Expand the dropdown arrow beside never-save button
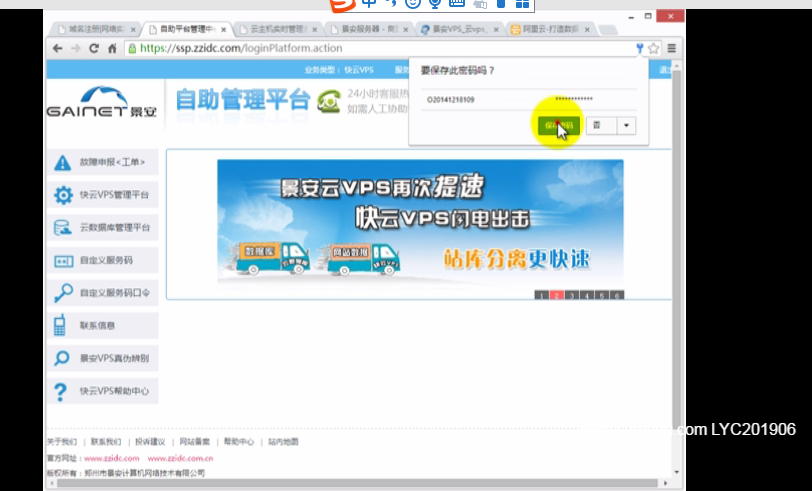The image size is (812, 491). click(626, 125)
